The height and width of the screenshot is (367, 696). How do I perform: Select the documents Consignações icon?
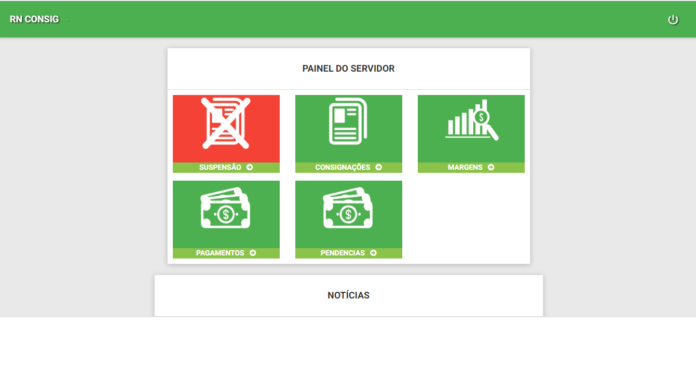pos(348,121)
